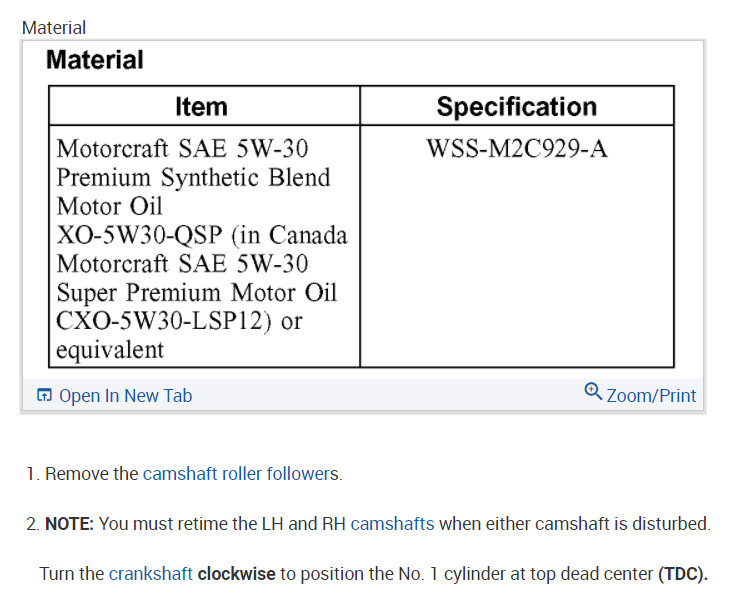Viewport: 749px width, 611px height.
Task: Click the bold NOTE: label
Action: coord(69,523)
